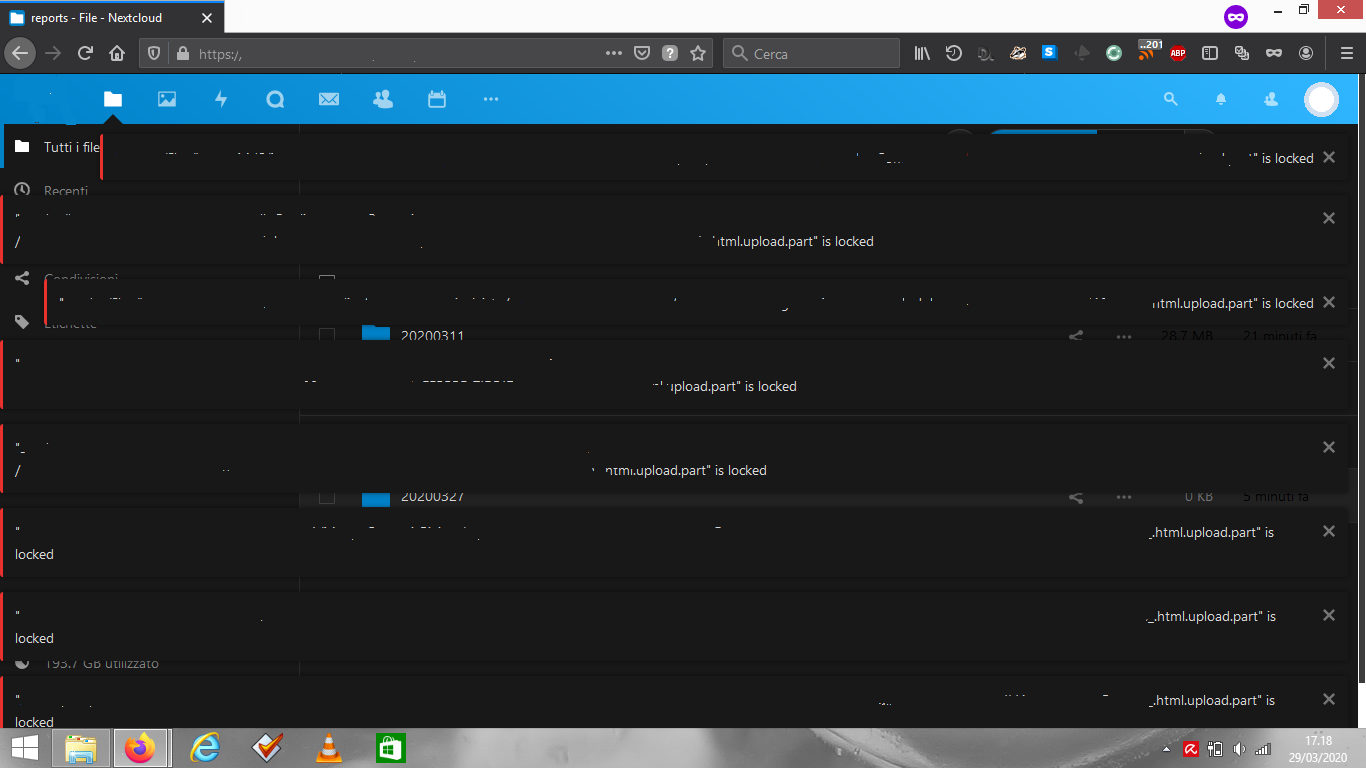Viewport: 1366px width, 768px height.
Task: Go back in Firefox
Action: tap(21, 53)
